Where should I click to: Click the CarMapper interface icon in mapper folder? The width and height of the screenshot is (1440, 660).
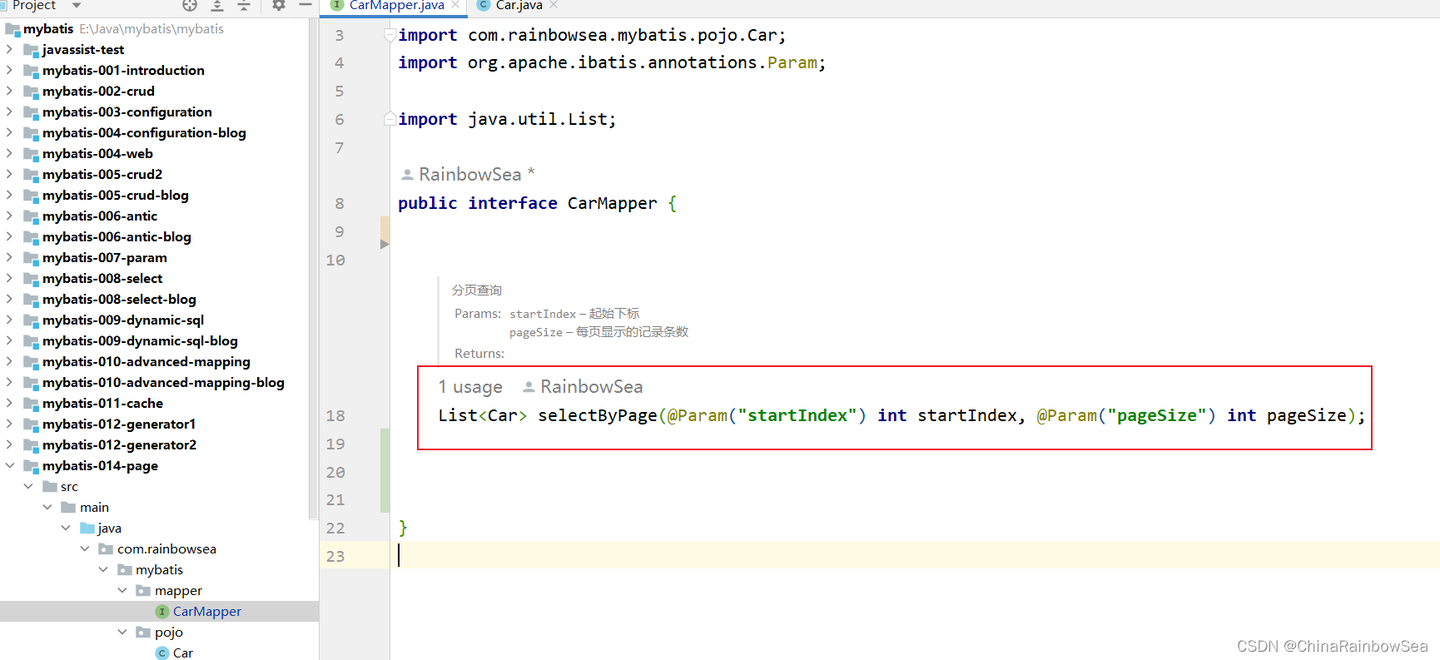click(162, 611)
